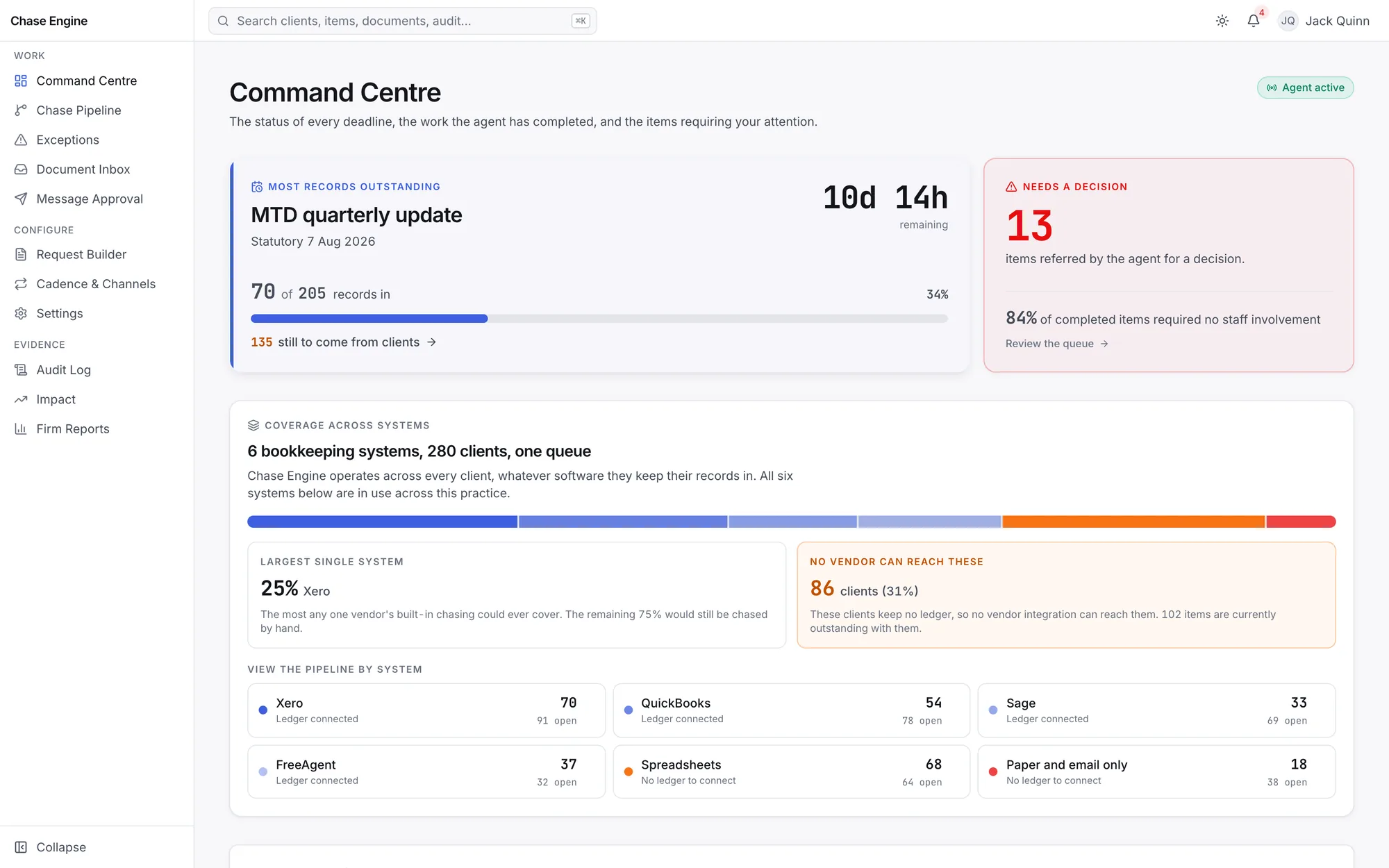Image resolution: width=1389 pixels, height=868 pixels.
Task: Open the Paper and email only card
Action: [x=1156, y=771]
